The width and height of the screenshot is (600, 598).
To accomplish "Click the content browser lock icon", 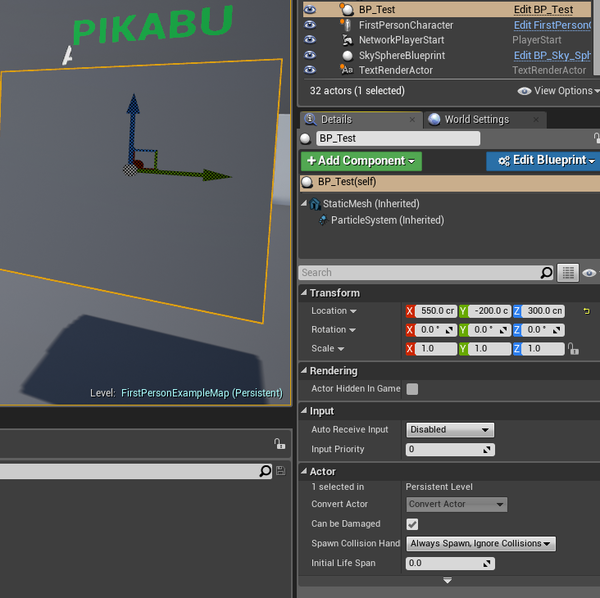I will pyautogui.click(x=280, y=444).
